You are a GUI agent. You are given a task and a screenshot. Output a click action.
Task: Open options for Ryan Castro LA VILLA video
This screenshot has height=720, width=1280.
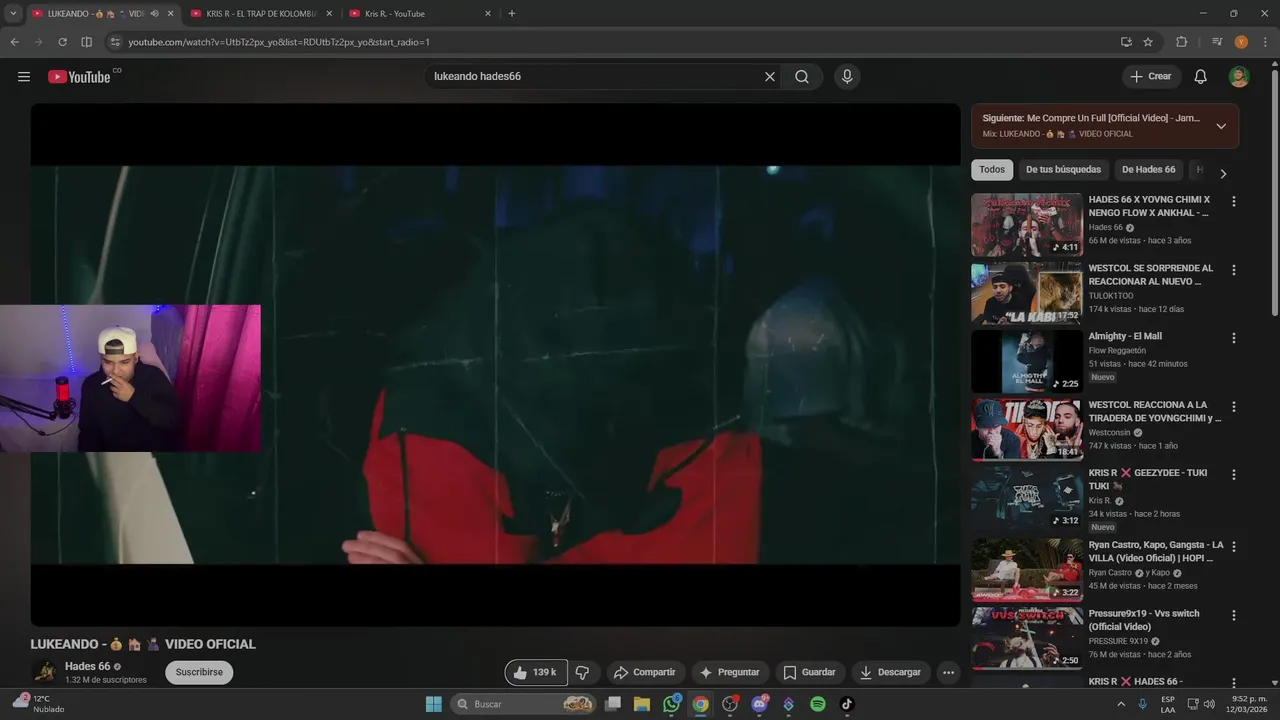pos(1233,547)
